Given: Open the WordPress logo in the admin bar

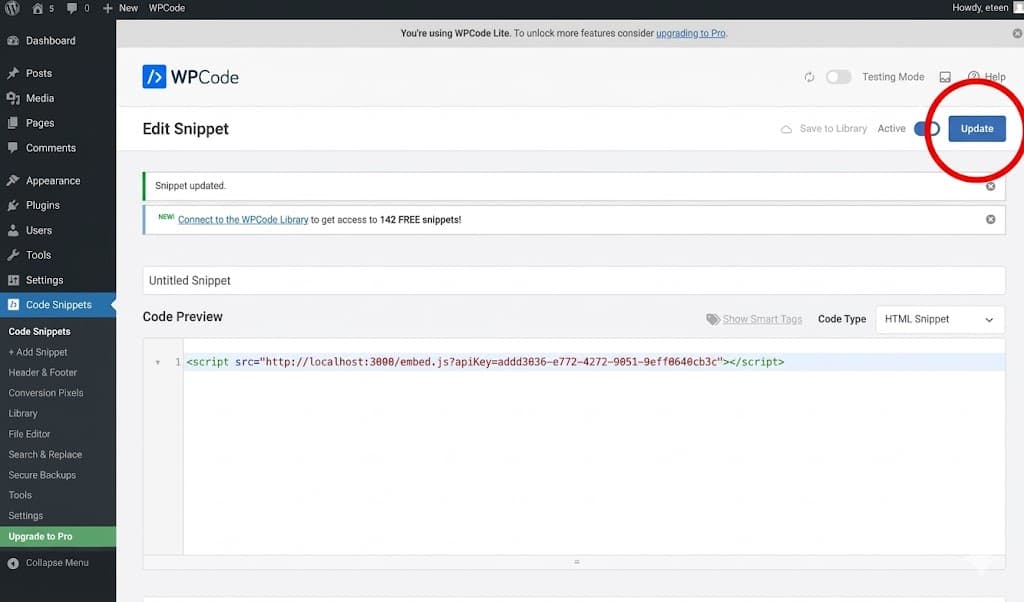Looking at the screenshot, I should click(x=12, y=8).
